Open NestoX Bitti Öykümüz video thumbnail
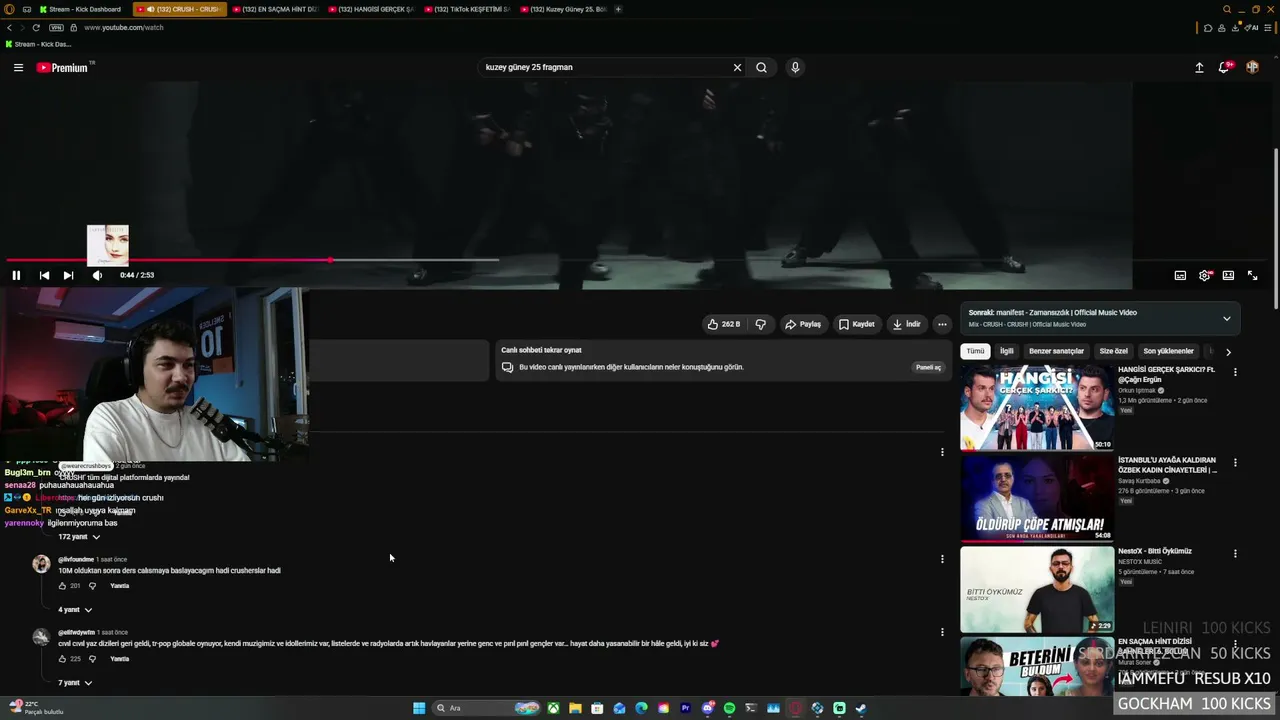Viewport: 1280px width, 720px height. pyautogui.click(x=1037, y=589)
